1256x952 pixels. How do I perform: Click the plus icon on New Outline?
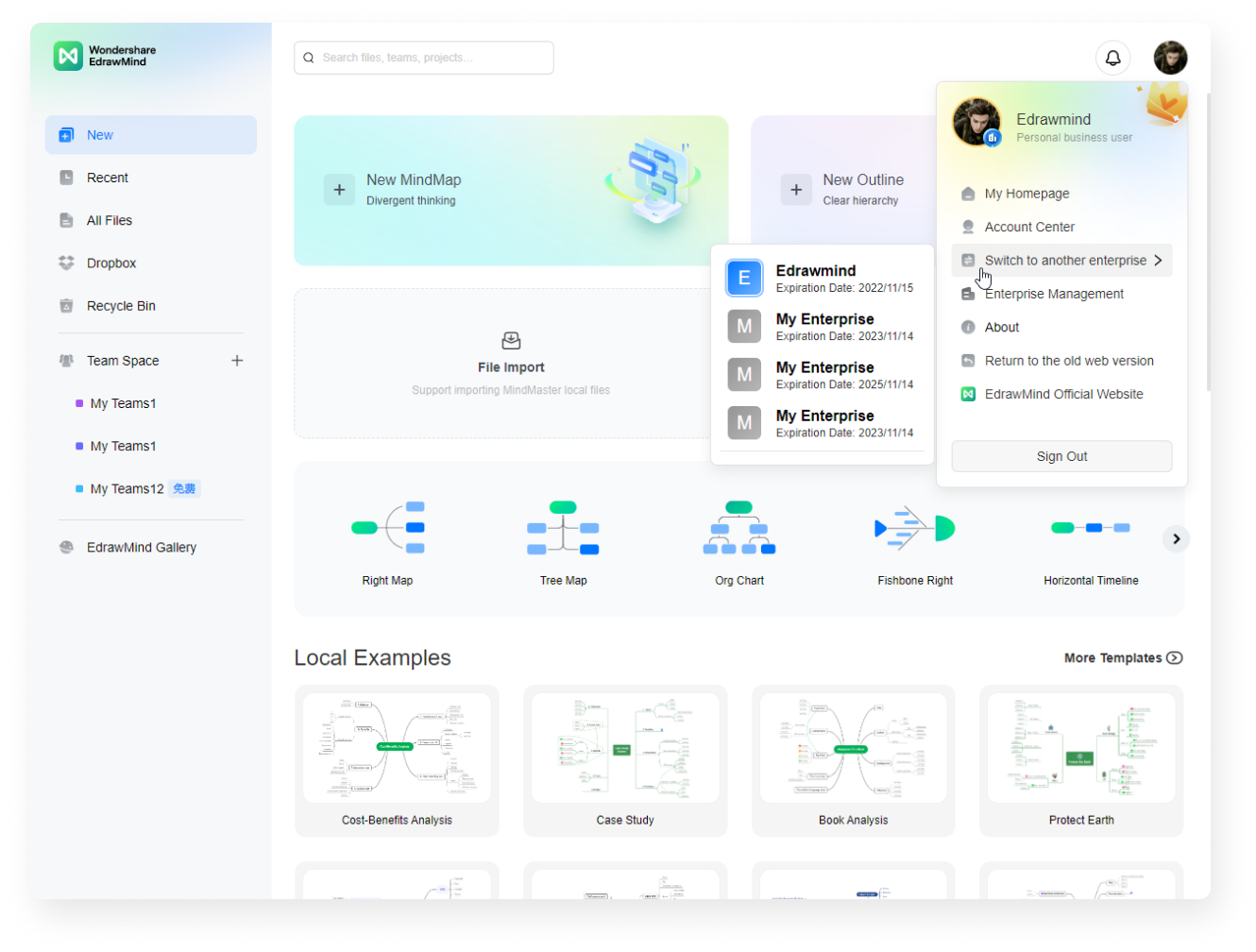click(796, 190)
